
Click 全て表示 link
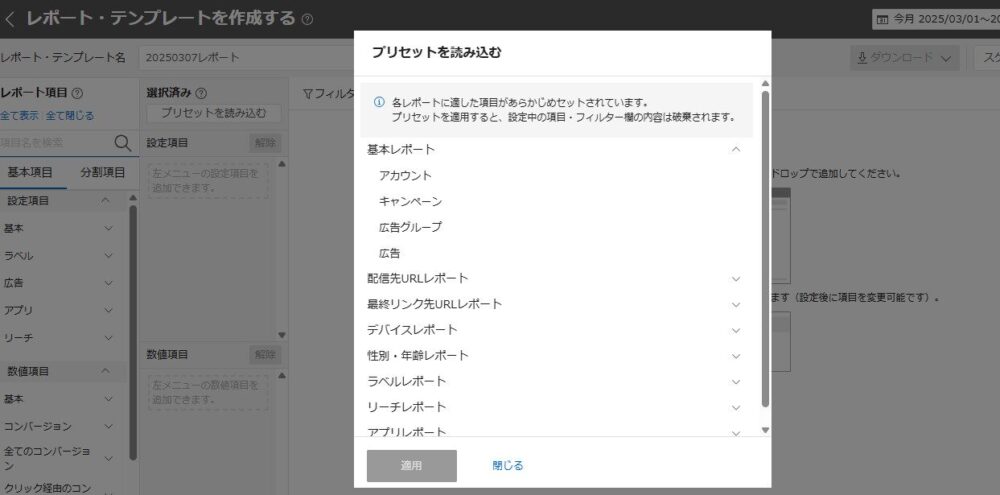20,115
